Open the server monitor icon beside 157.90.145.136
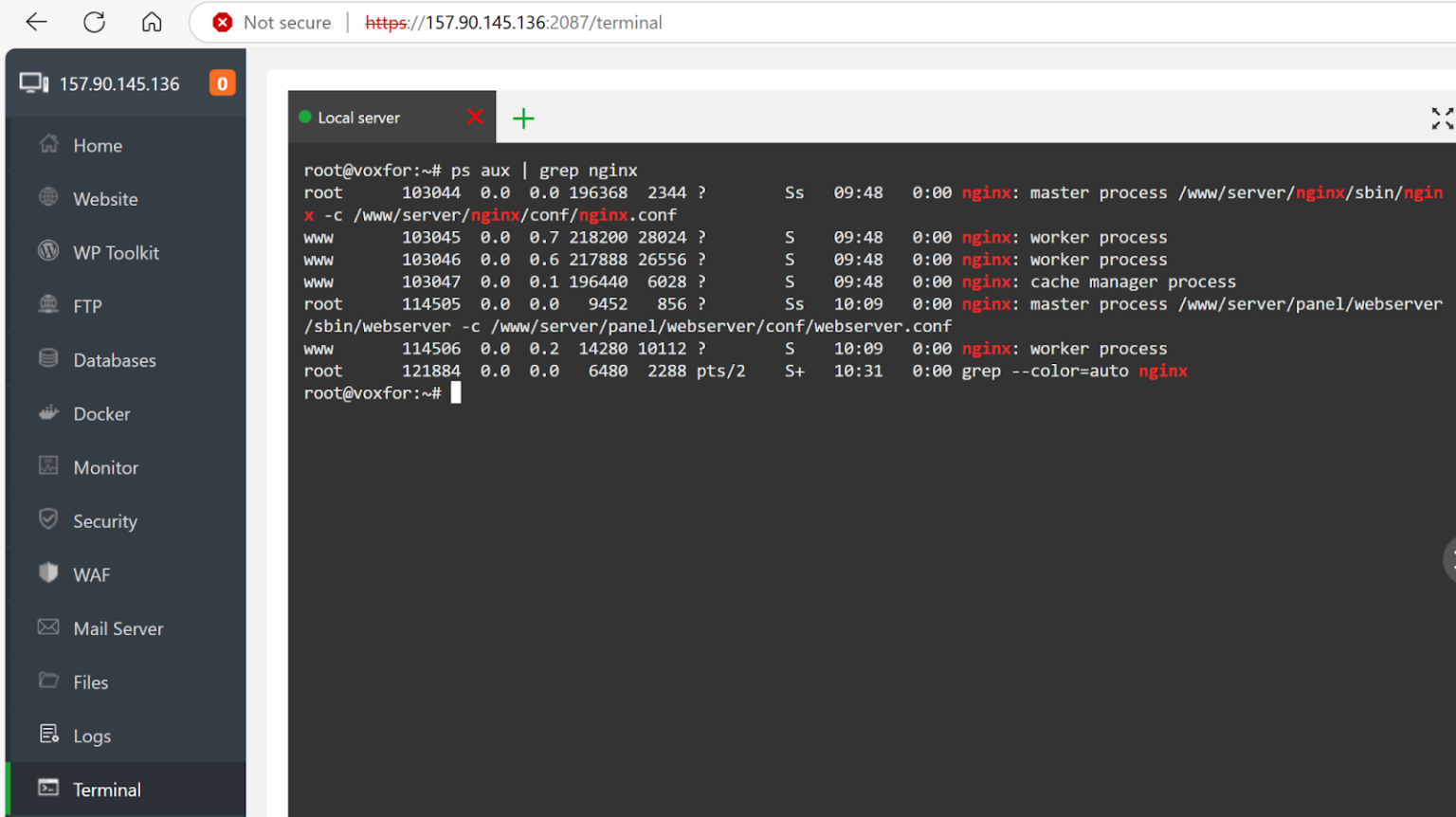The height and width of the screenshot is (817, 1456). [x=35, y=82]
